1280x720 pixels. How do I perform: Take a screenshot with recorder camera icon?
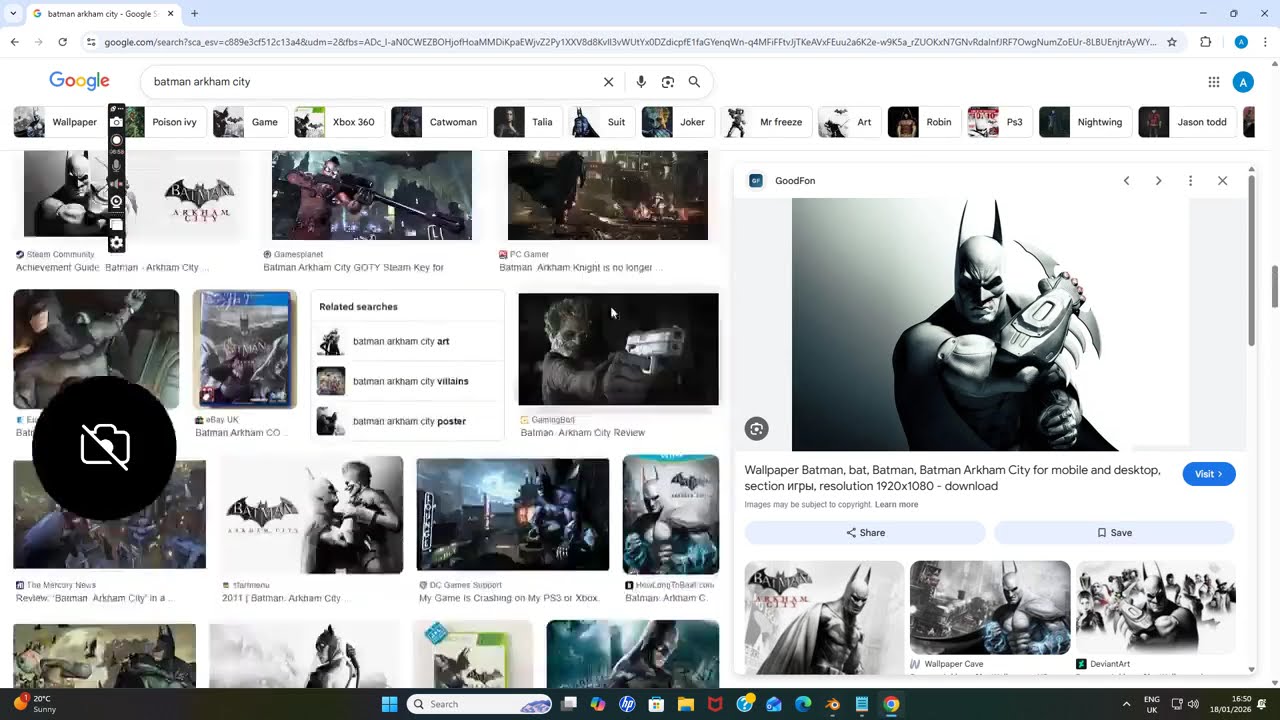coord(116,122)
